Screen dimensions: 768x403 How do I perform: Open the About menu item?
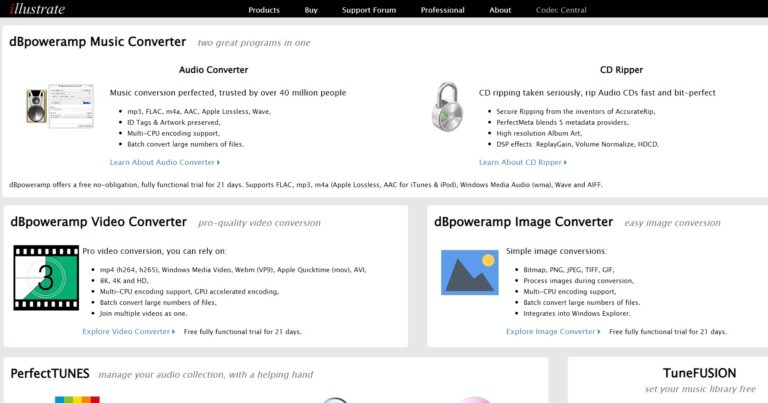500,10
